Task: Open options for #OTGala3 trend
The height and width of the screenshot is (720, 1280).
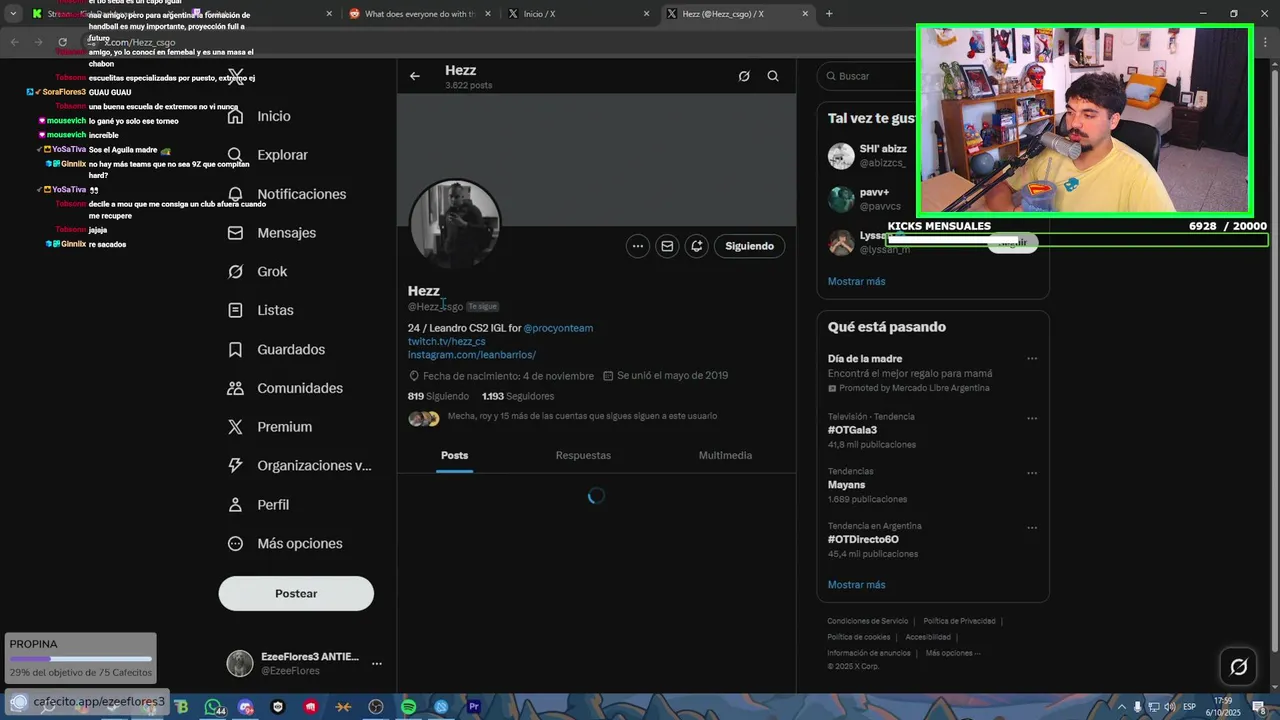Action: click(1032, 418)
